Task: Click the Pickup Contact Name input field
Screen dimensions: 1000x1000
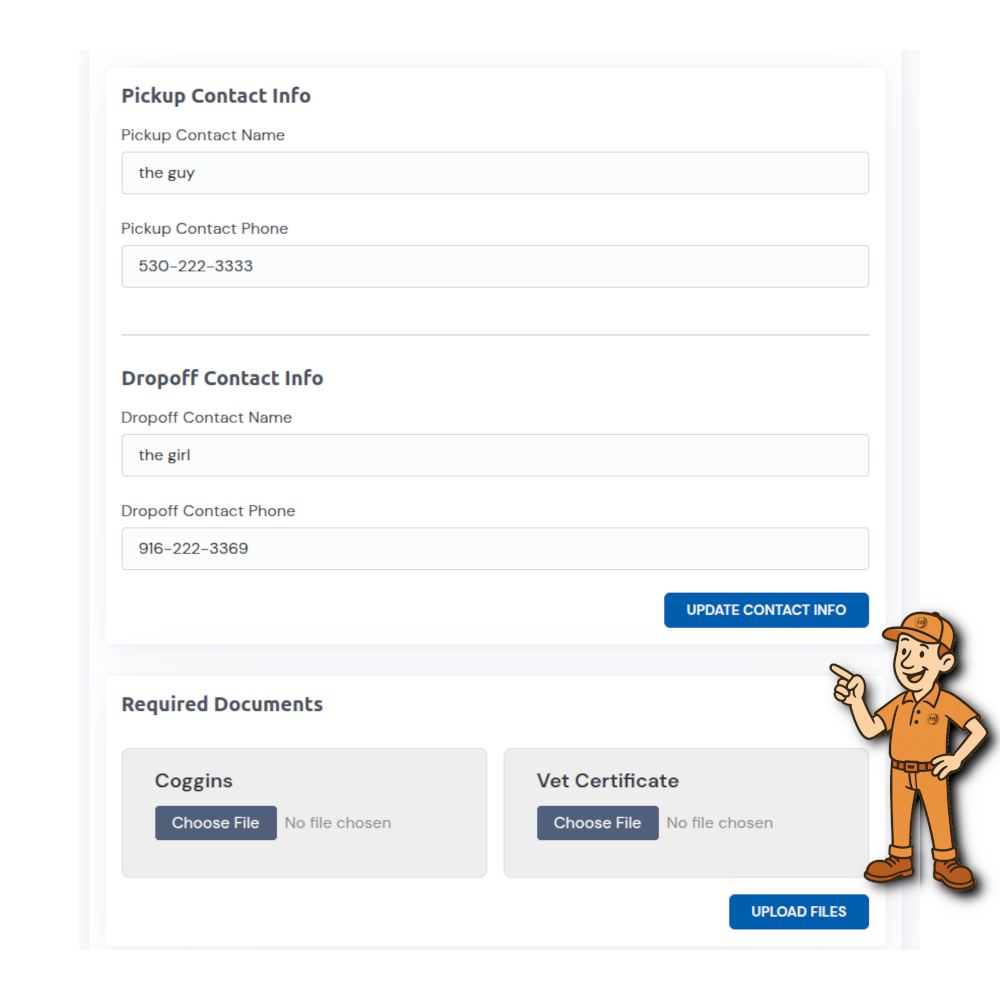Action: coord(495,173)
